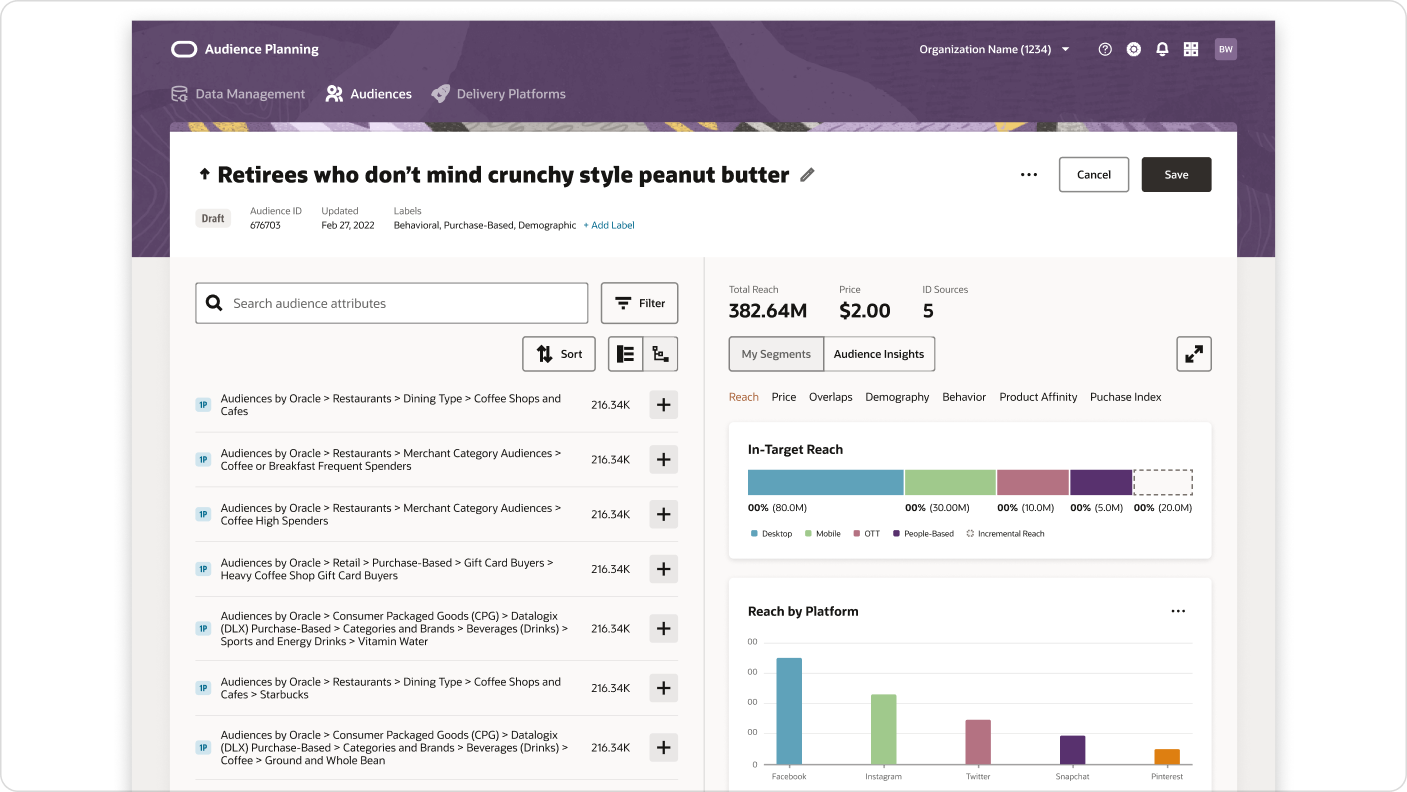Open notifications bell icon
The image size is (1407, 792).
click(1162, 49)
